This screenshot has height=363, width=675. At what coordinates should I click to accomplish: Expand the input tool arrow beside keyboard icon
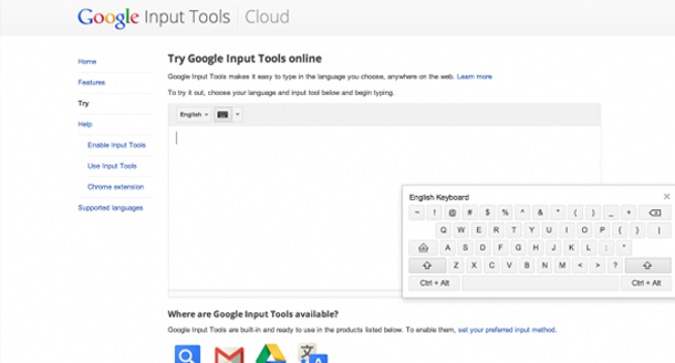tap(237, 115)
